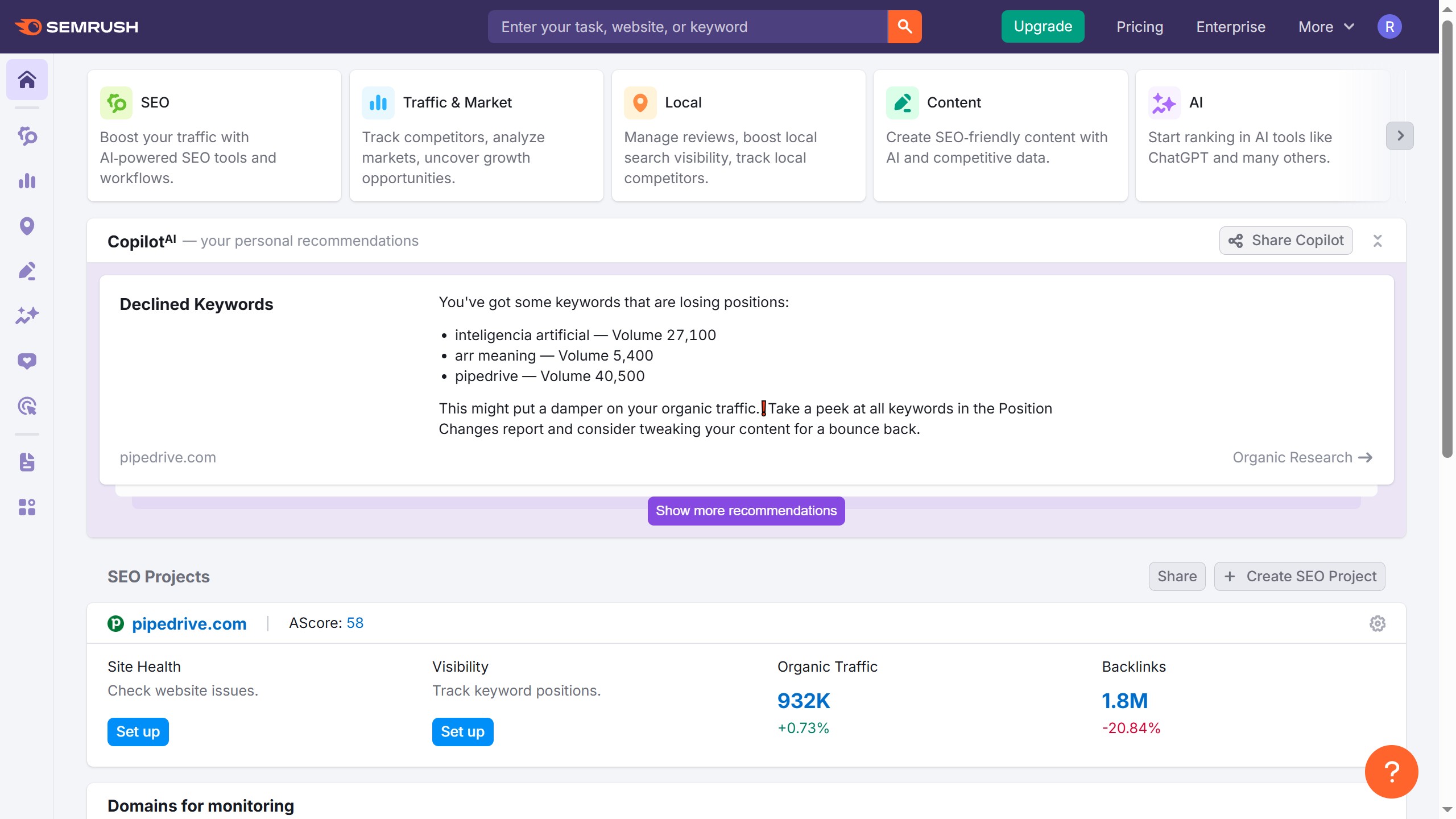This screenshot has height=819, width=1456.
Task: Click the -20.84% backlinks change
Action: [1131, 729]
